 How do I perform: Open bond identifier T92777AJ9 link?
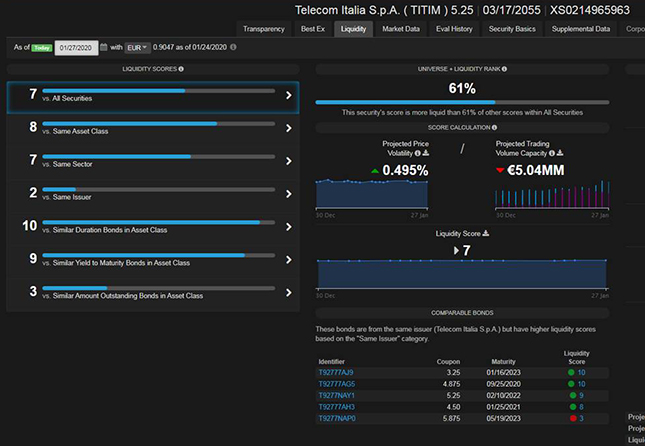click(336, 372)
